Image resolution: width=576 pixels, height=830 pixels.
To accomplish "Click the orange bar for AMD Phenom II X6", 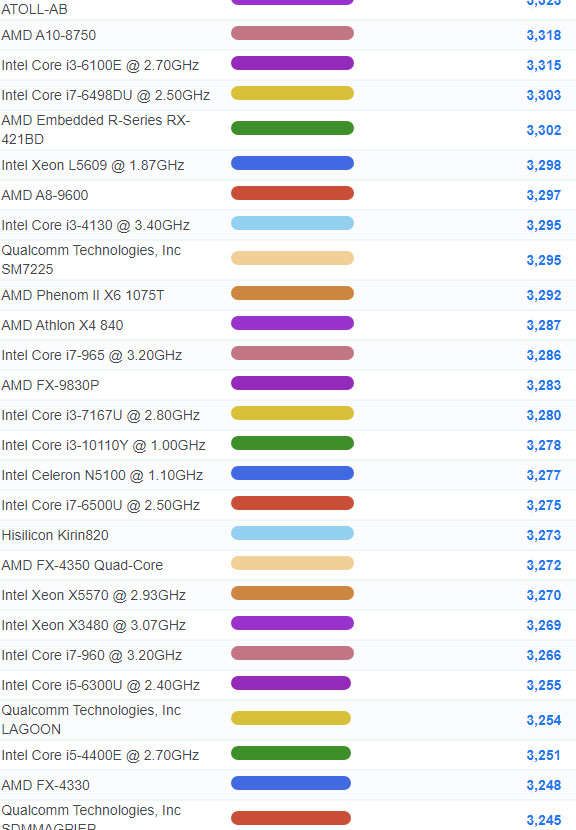I will point(292,293).
